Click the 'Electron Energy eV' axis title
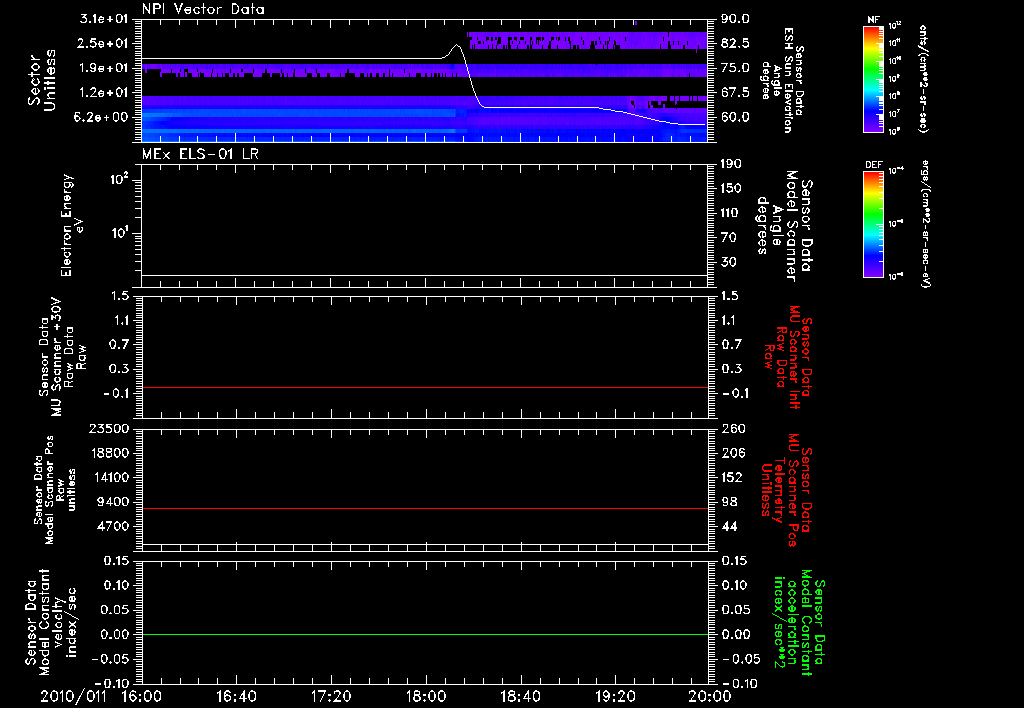Image resolution: width=1024 pixels, height=708 pixels. click(72, 225)
